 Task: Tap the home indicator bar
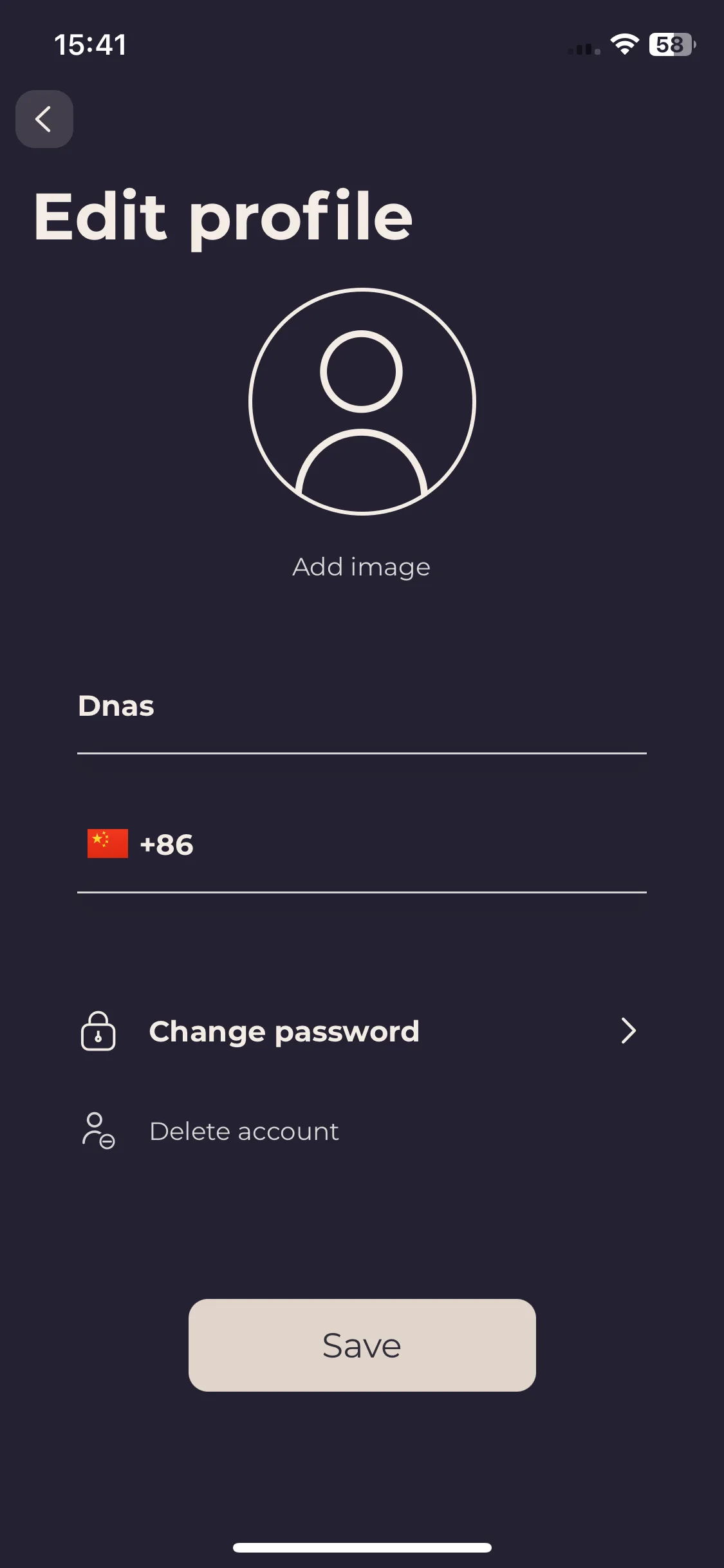point(362,1547)
